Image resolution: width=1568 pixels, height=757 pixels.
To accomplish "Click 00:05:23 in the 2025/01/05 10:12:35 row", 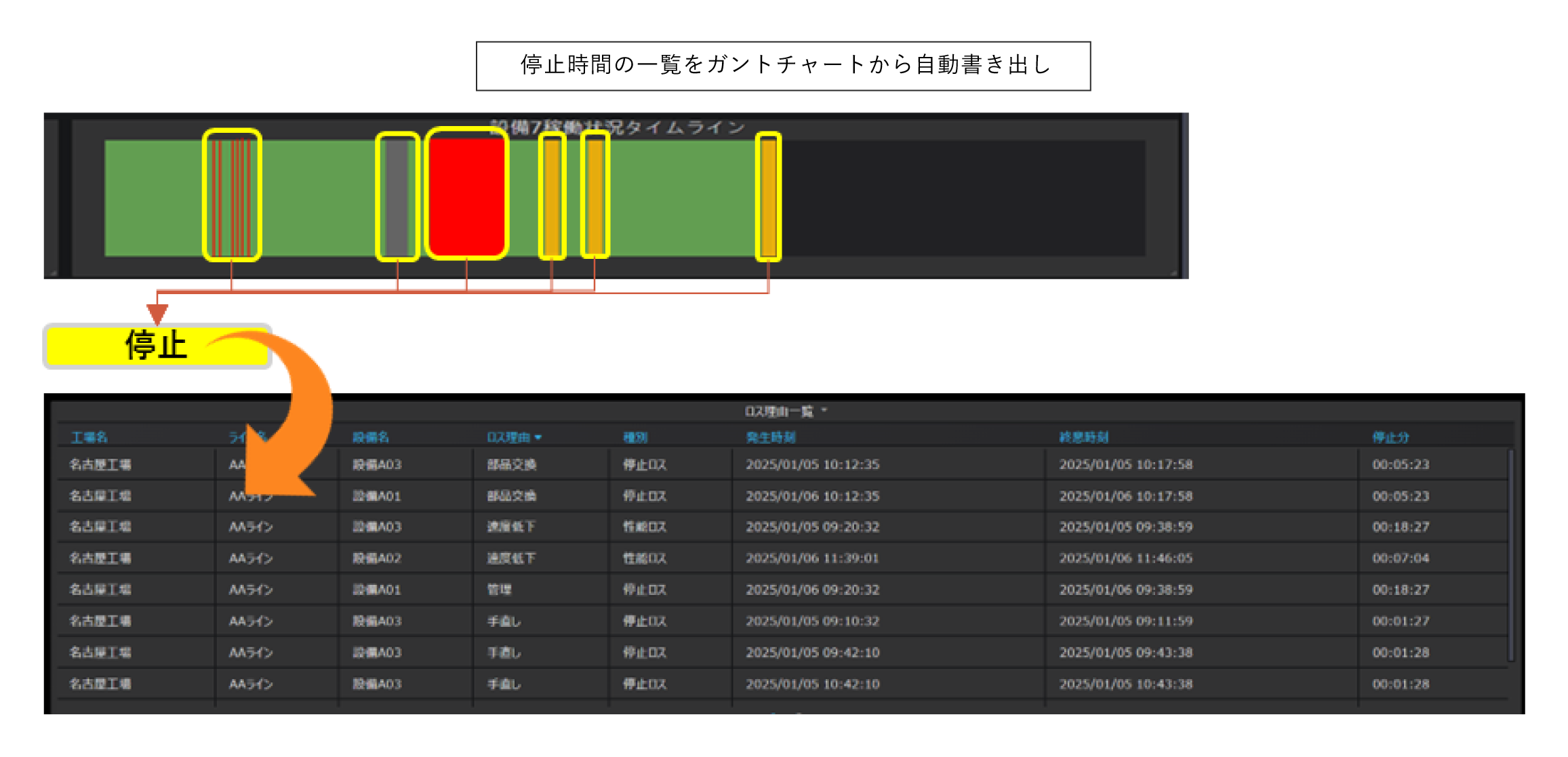I will click(x=1401, y=464).
